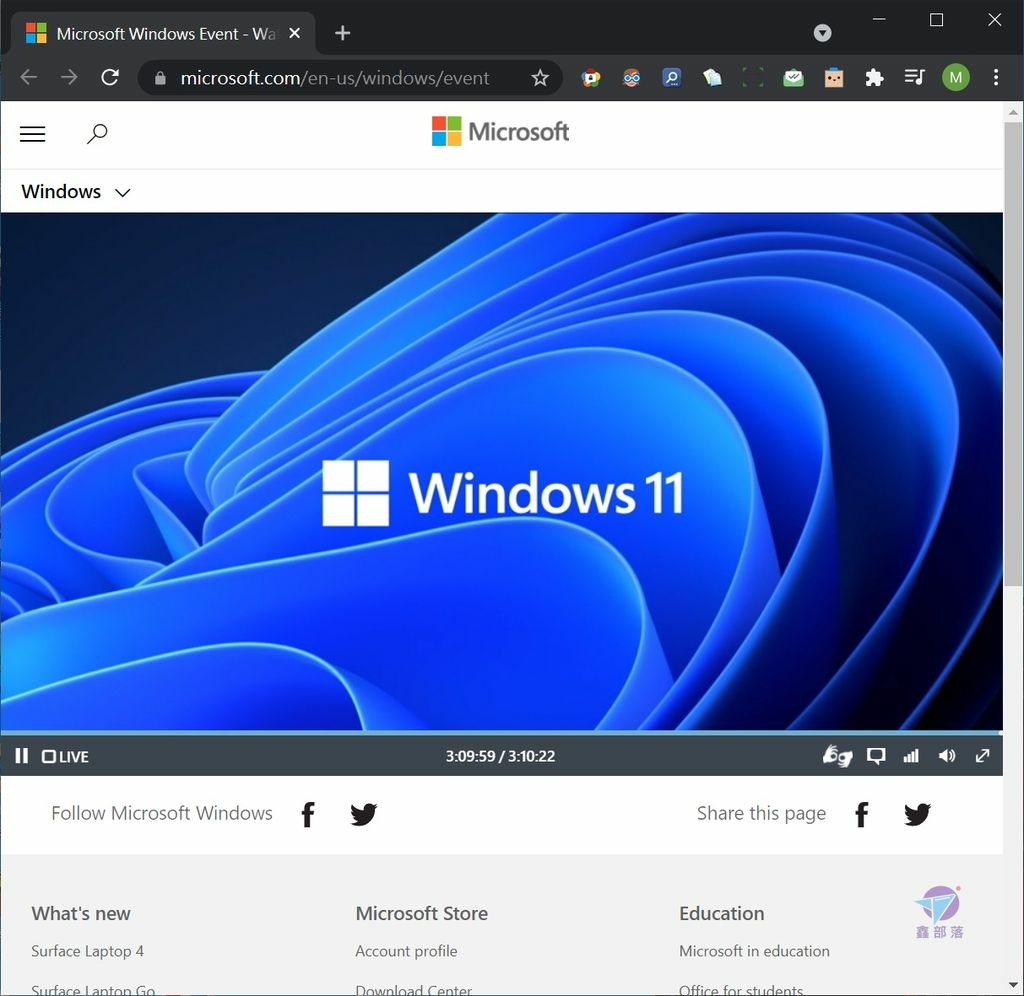Expand video to fullscreen
This screenshot has width=1024, height=996.
click(x=982, y=756)
